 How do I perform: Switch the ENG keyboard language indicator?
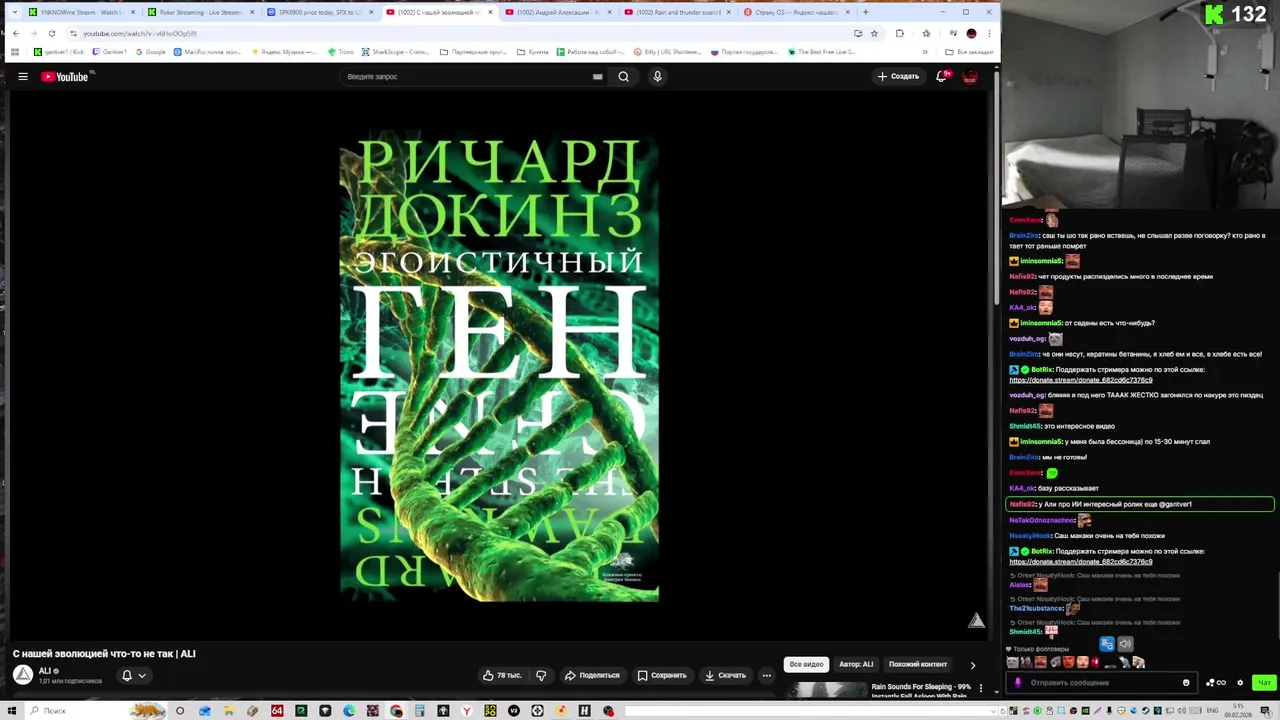(1212, 711)
